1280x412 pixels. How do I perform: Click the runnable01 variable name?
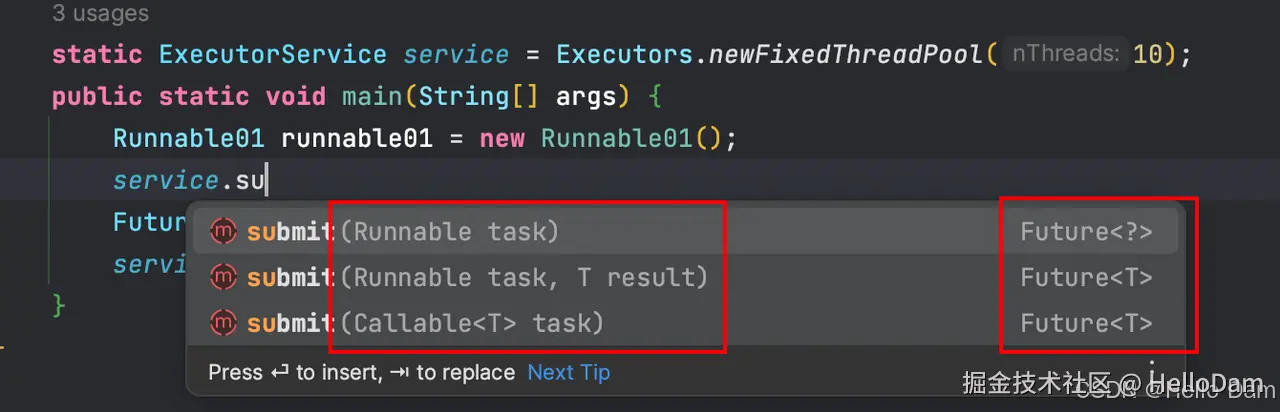tap(356, 138)
